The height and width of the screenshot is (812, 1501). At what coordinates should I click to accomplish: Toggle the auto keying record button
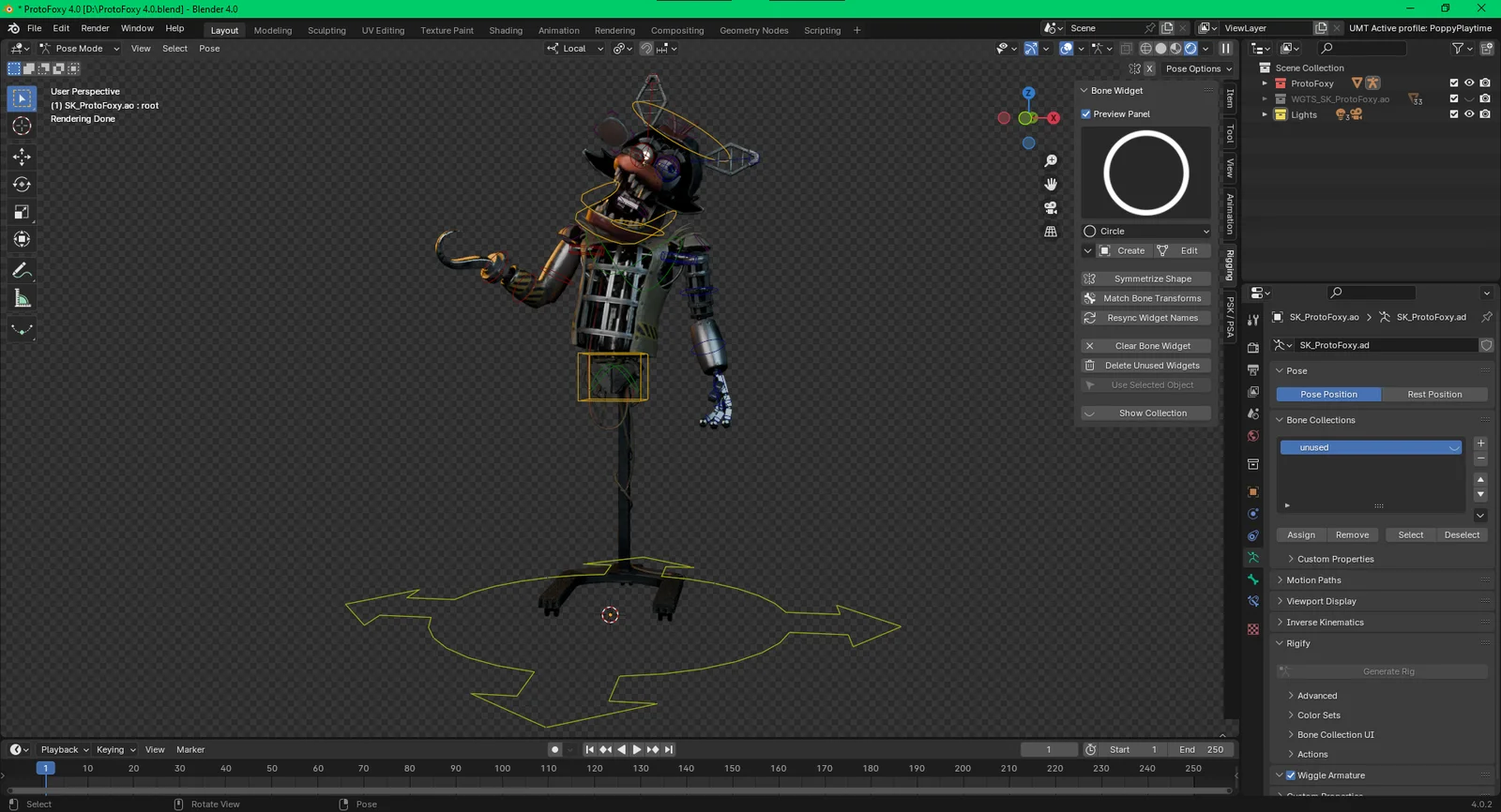pos(555,749)
